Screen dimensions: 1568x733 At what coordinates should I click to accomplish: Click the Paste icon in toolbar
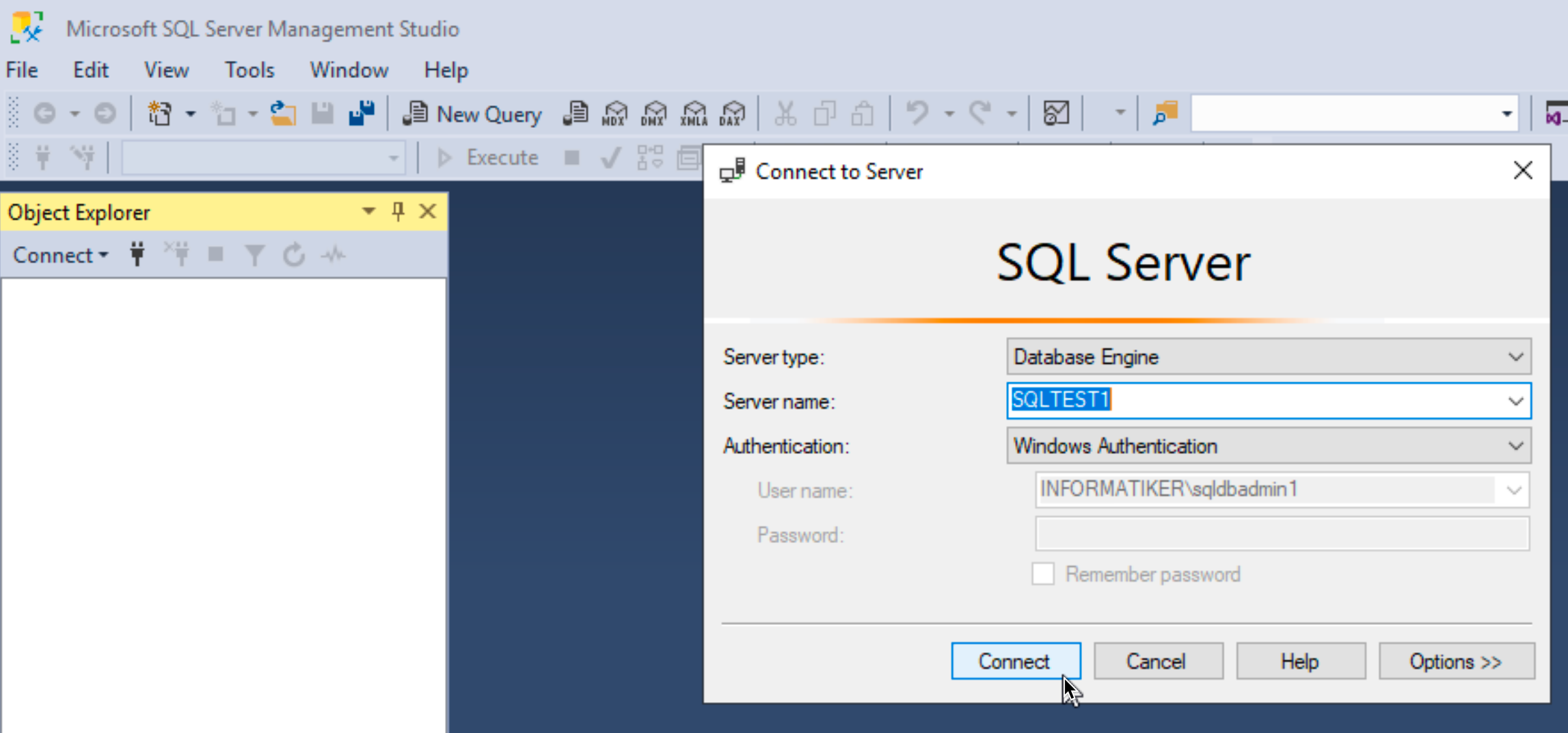tap(863, 114)
